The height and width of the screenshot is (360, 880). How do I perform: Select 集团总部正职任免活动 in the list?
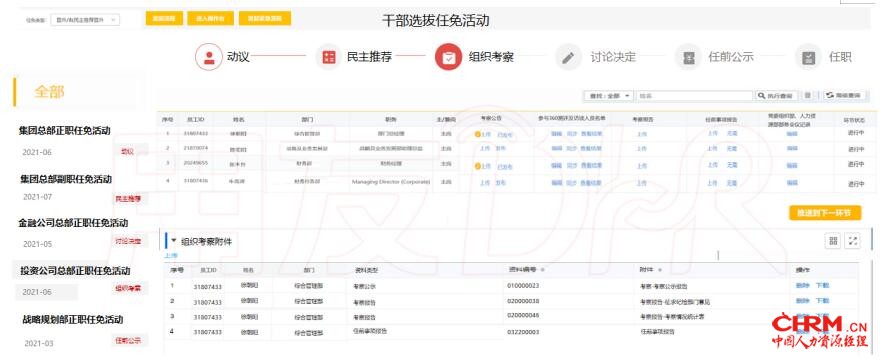tap(65, 131)
